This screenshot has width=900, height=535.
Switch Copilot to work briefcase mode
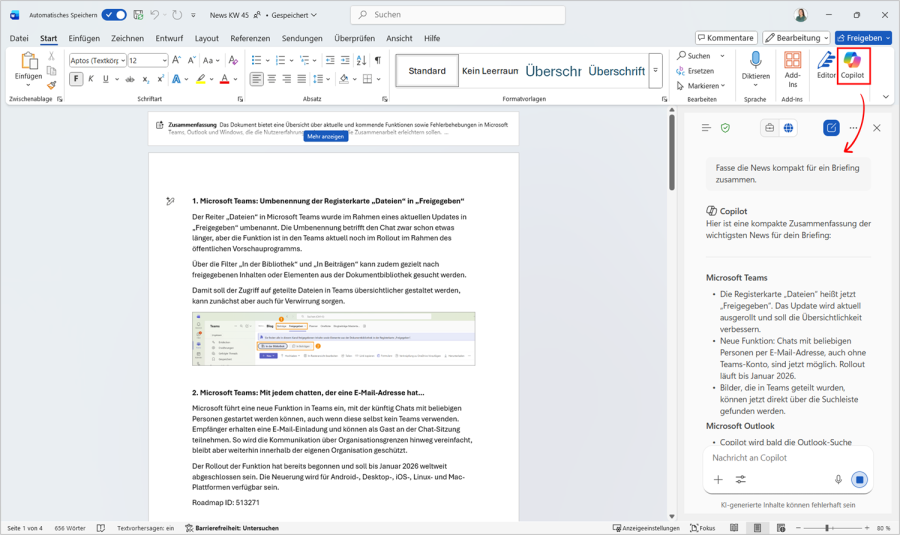[x=770, y=127]
